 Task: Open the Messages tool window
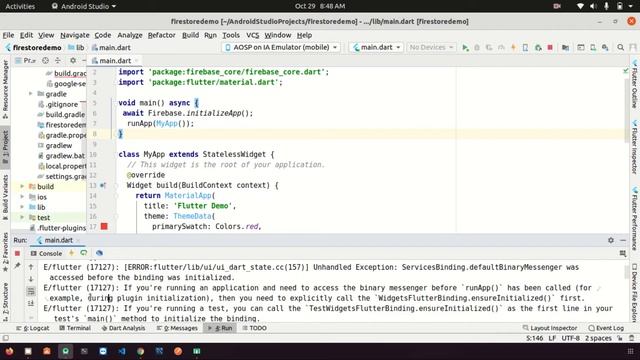177,328
